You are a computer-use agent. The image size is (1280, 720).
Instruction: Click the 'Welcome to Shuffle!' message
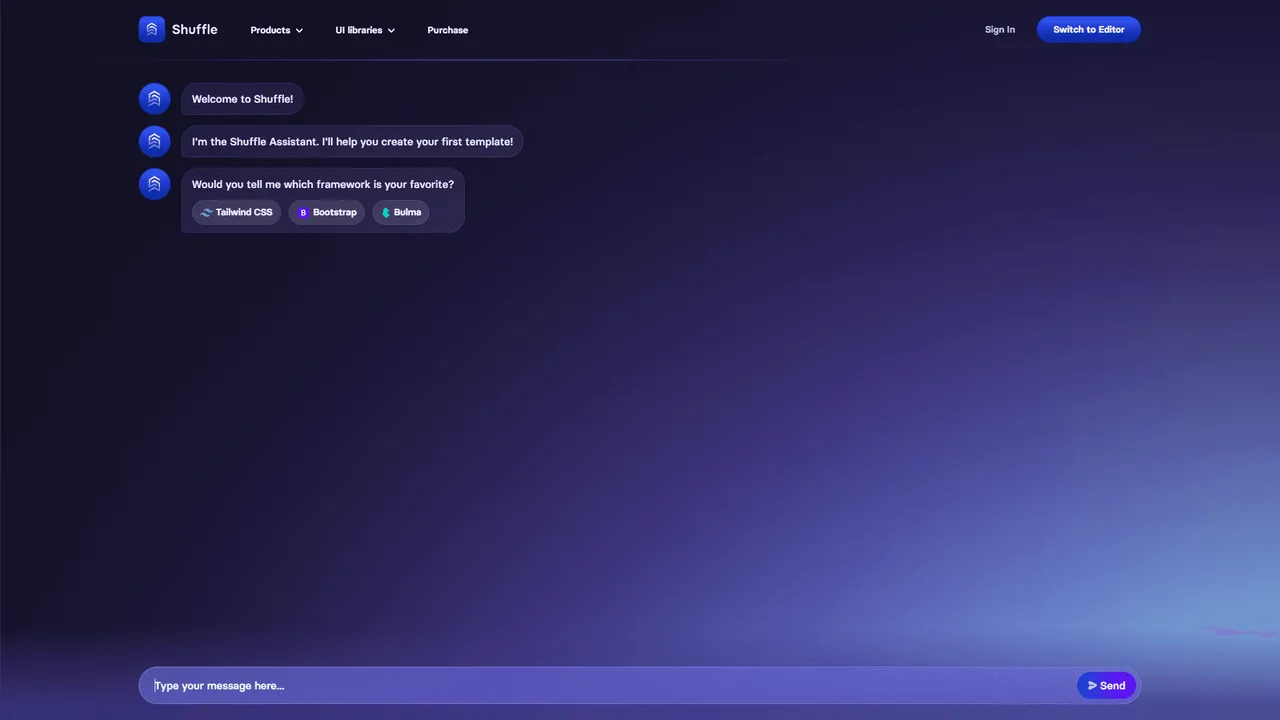[243, 99]
